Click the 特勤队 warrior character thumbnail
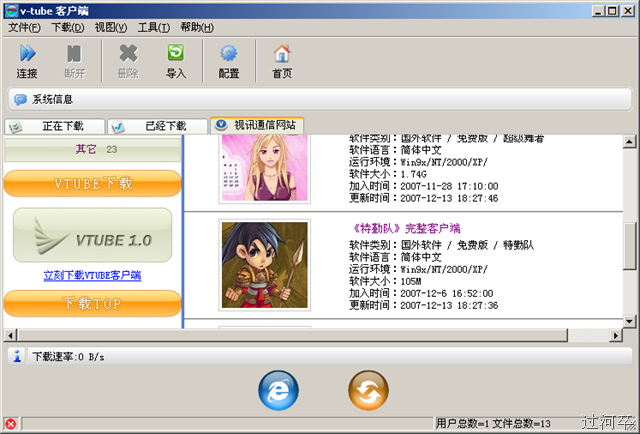This screenshot has width=640, height=434. coord(264,265)
